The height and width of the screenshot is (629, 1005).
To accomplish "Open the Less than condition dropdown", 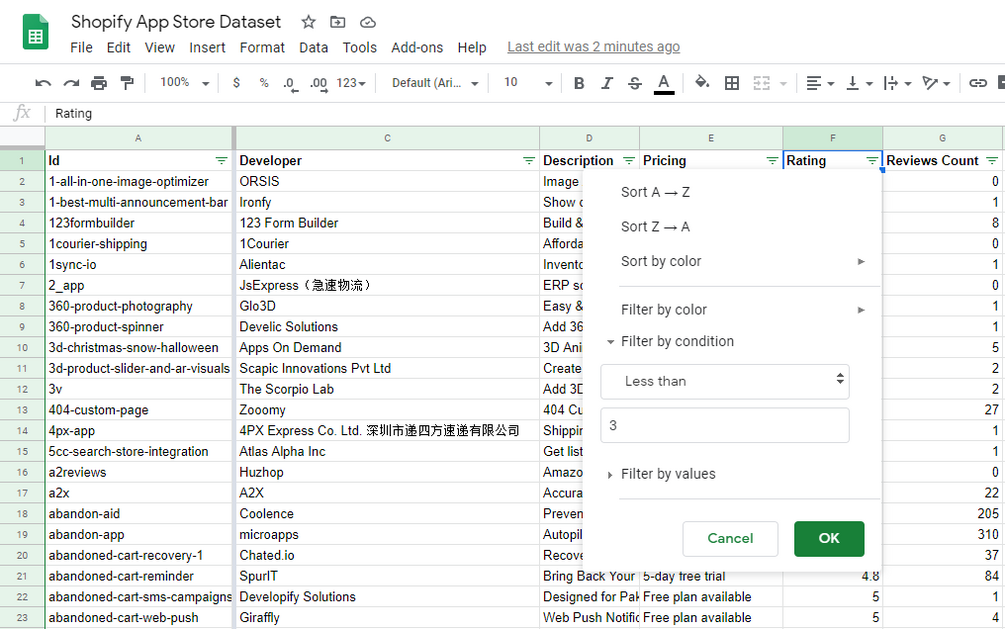I will coord(725,382).
